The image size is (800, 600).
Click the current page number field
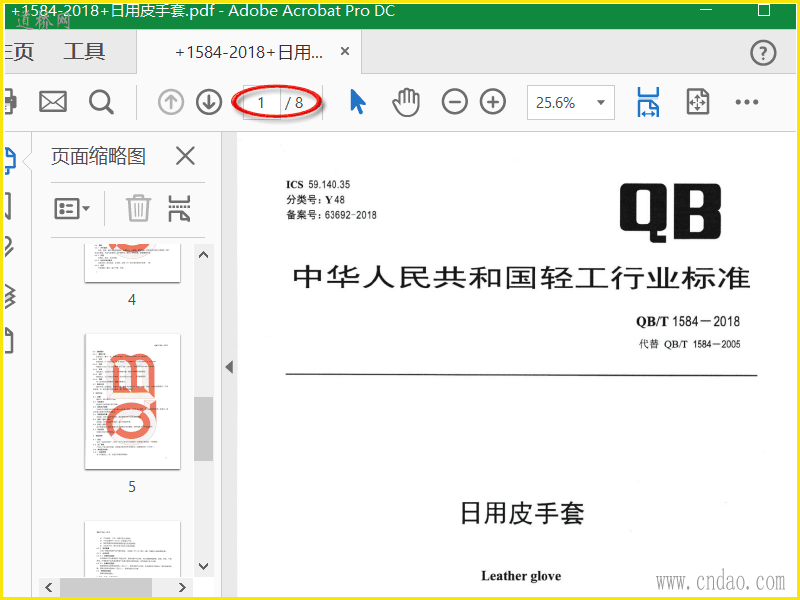tap(261, 103)
